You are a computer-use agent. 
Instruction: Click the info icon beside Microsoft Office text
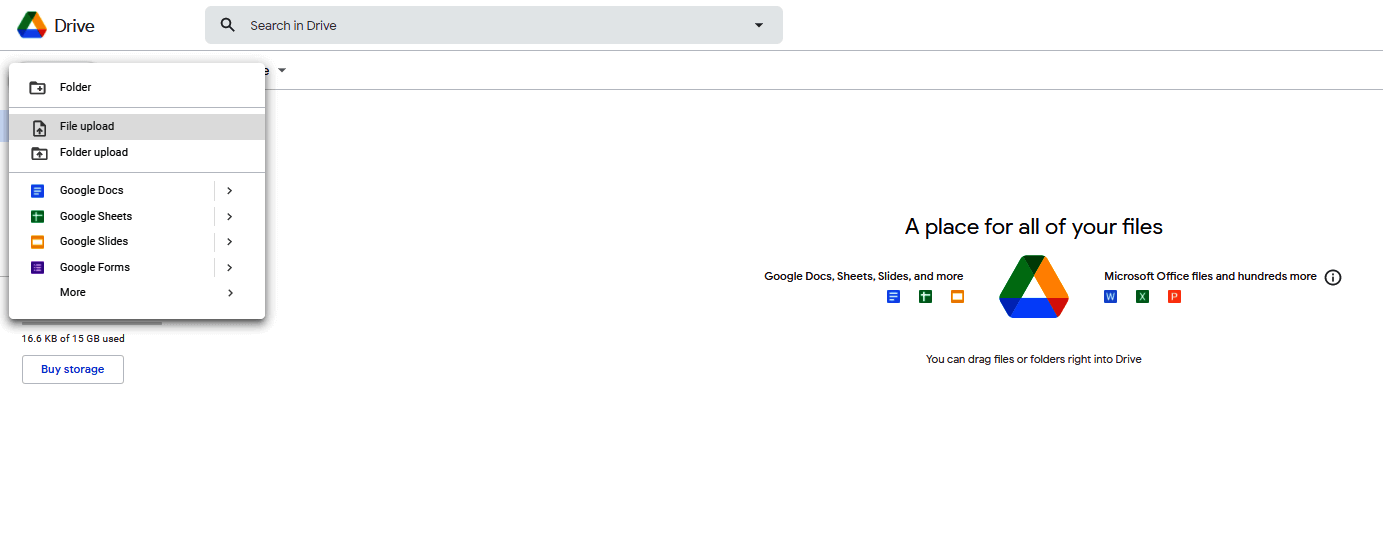(1333, 277)
